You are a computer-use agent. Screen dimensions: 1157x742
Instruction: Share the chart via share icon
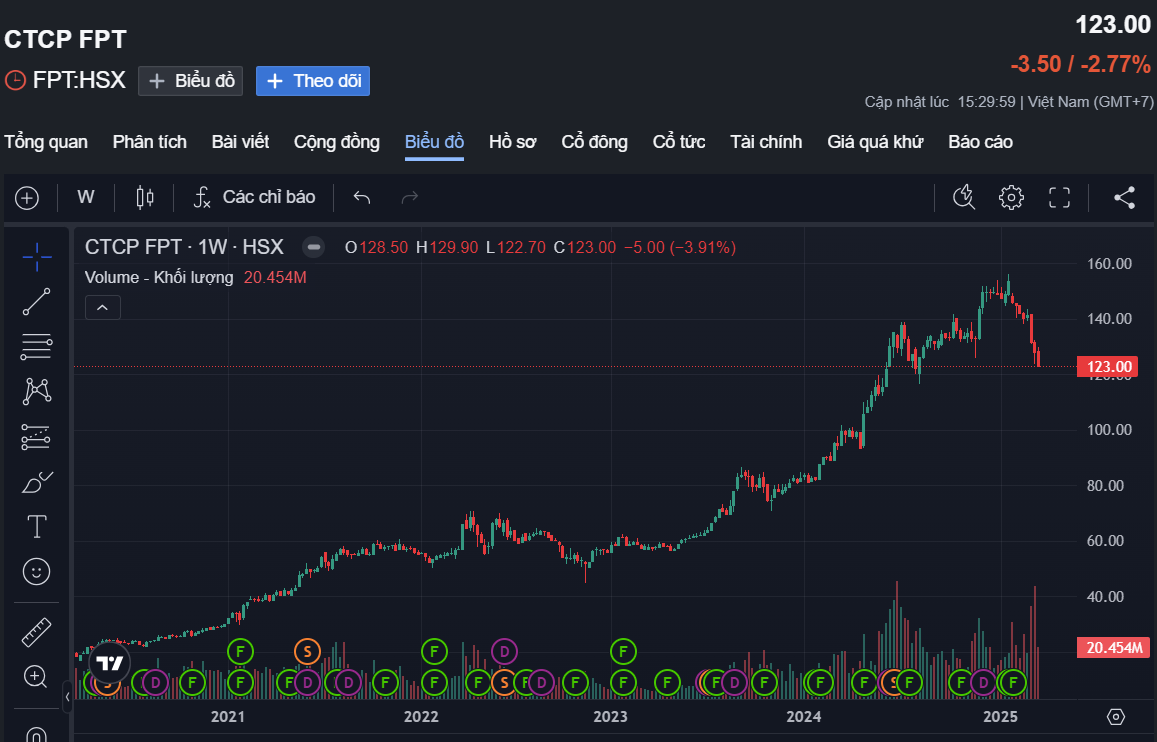click(x=1124, y=197)
